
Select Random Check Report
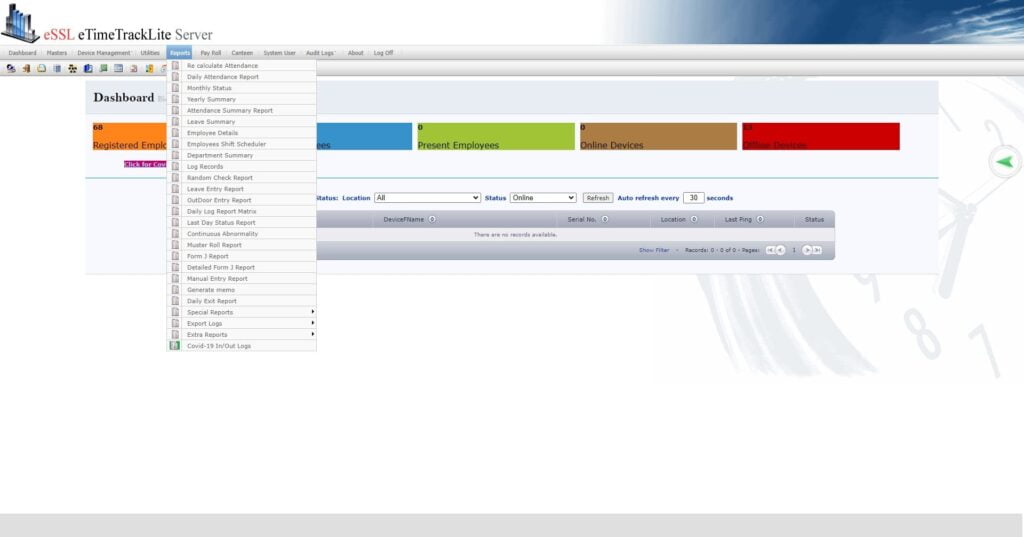[242, 178]
